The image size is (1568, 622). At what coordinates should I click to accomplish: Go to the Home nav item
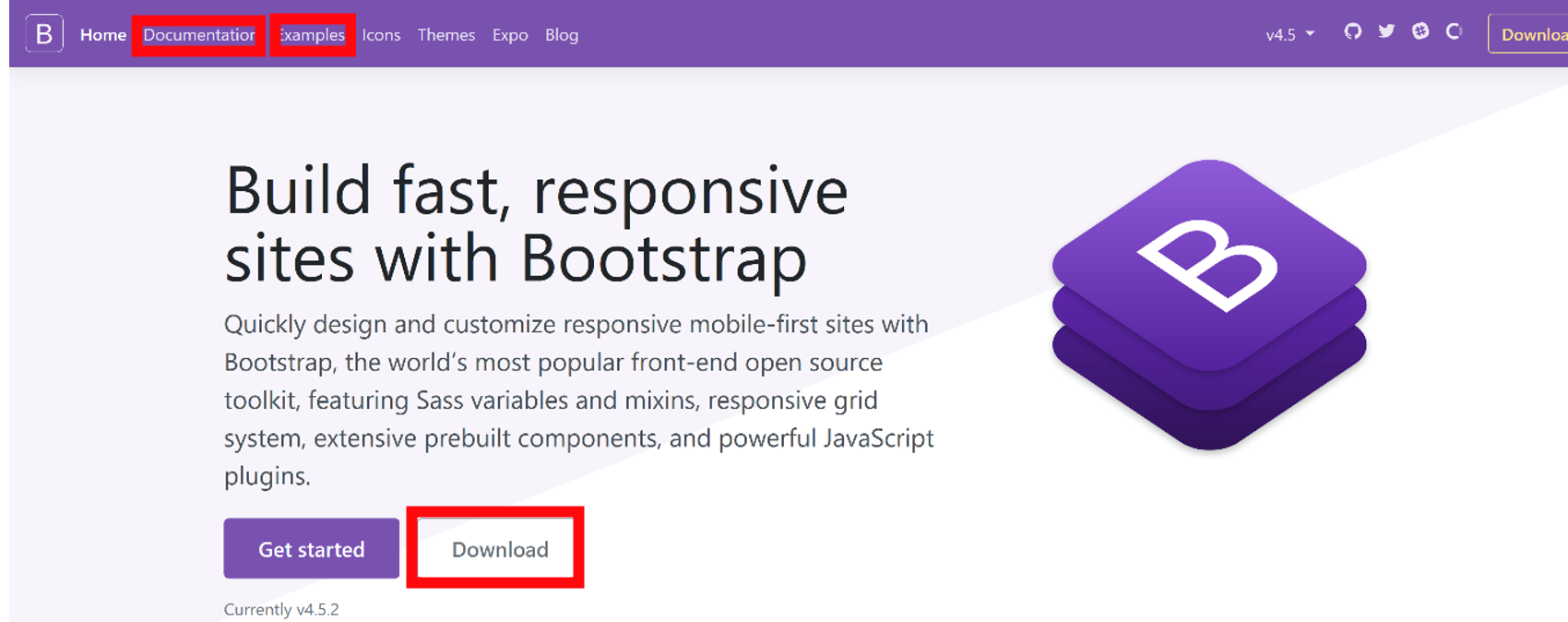[x=103, y=35]
